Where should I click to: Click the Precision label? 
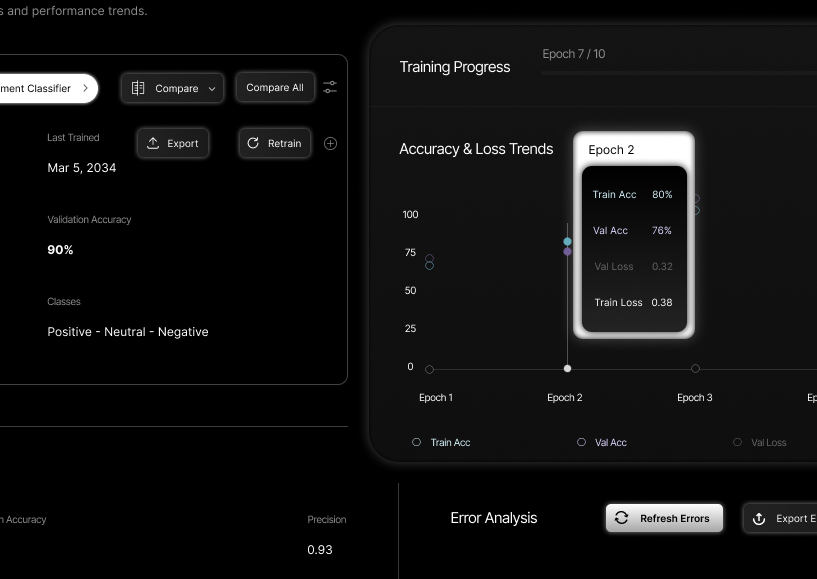(x=327, y=520)
